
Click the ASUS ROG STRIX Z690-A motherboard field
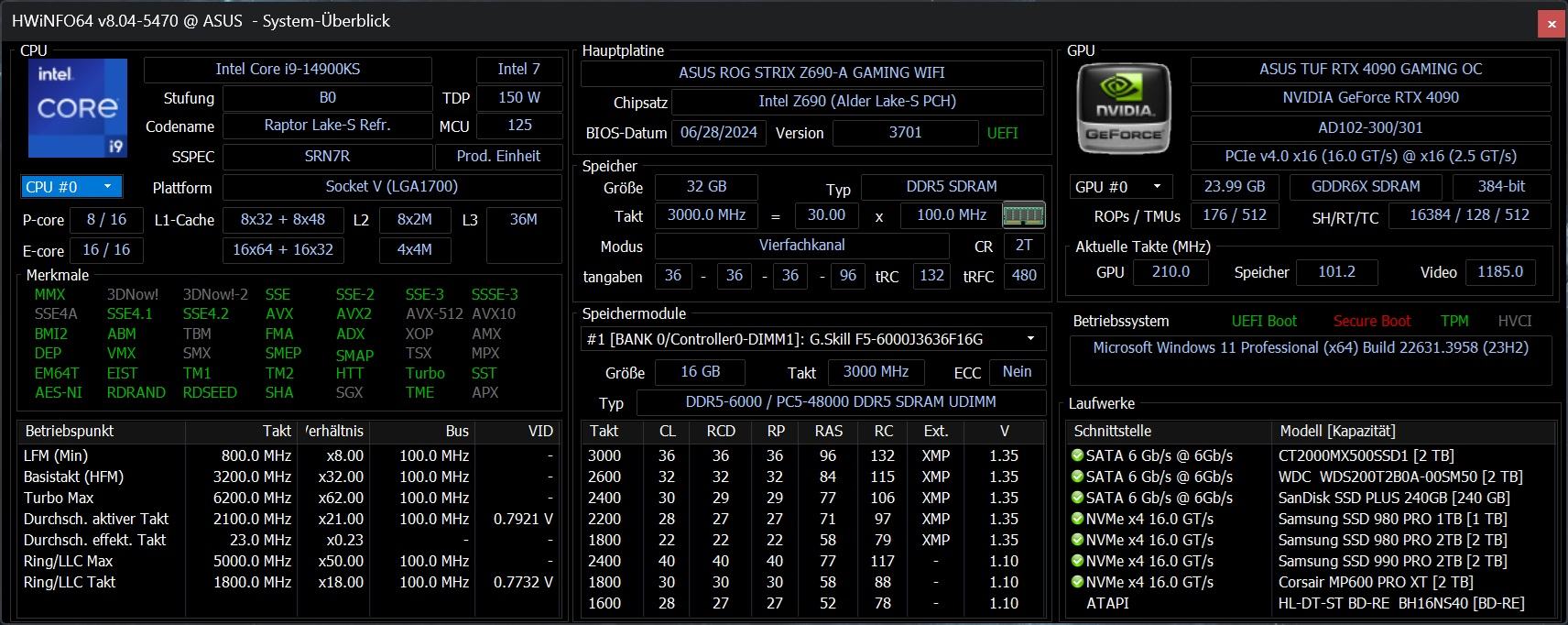[x=811, y=73]
